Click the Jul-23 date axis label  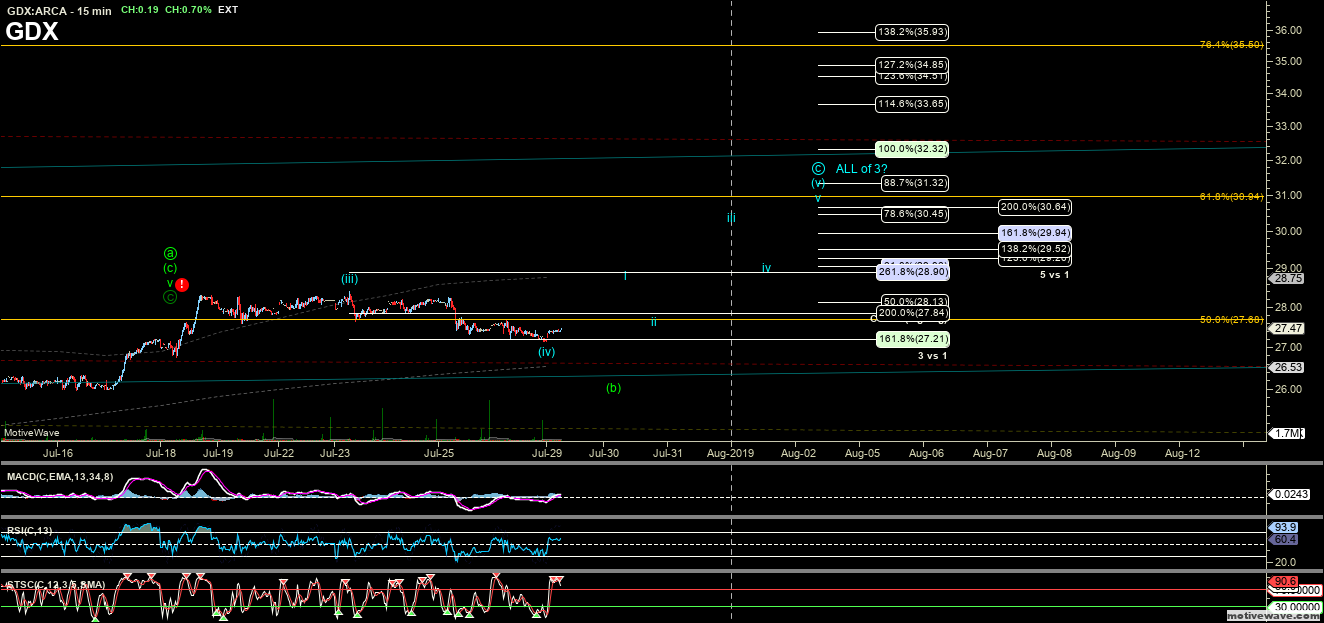click(x=335, y=453)
